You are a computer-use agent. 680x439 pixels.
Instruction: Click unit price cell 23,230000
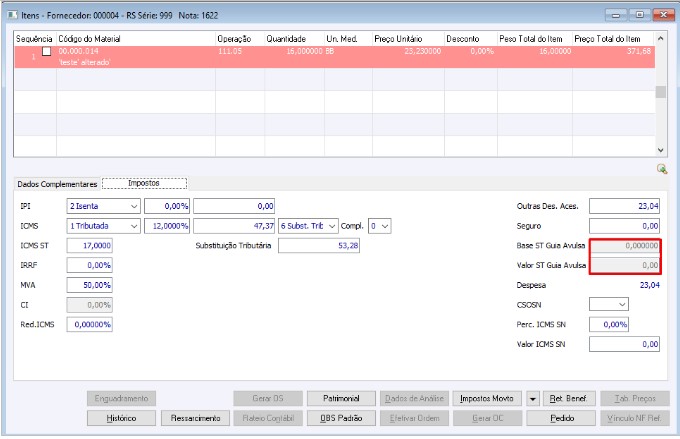(422, 51)
